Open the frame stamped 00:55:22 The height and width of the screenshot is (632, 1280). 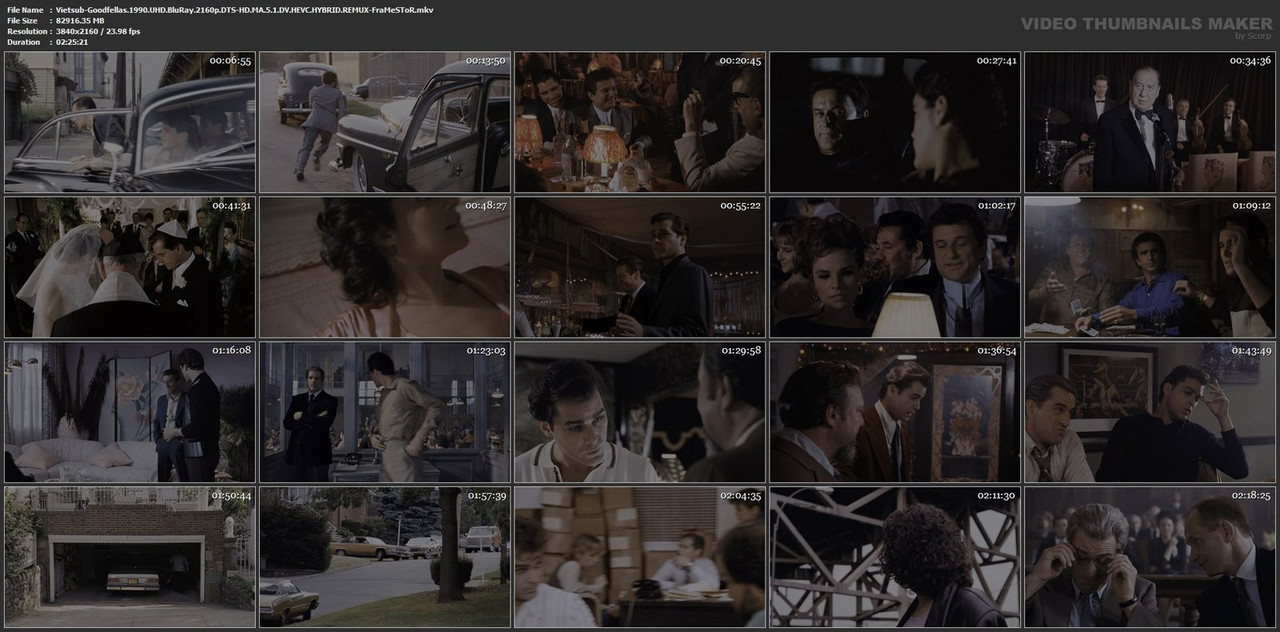[640, 267]
